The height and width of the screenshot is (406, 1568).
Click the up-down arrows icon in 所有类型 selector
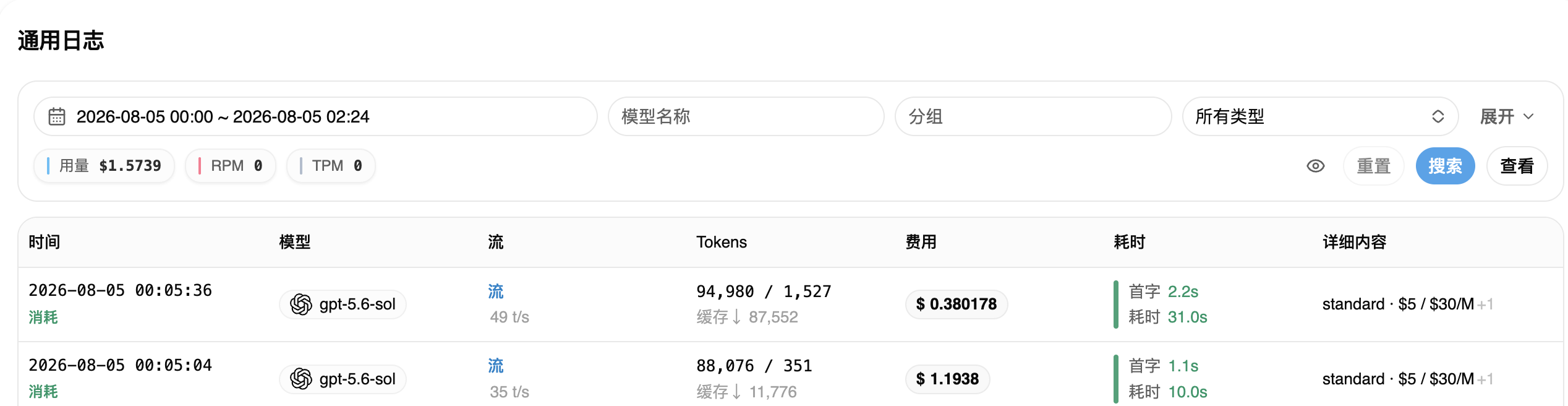(x=1438, y=116)
